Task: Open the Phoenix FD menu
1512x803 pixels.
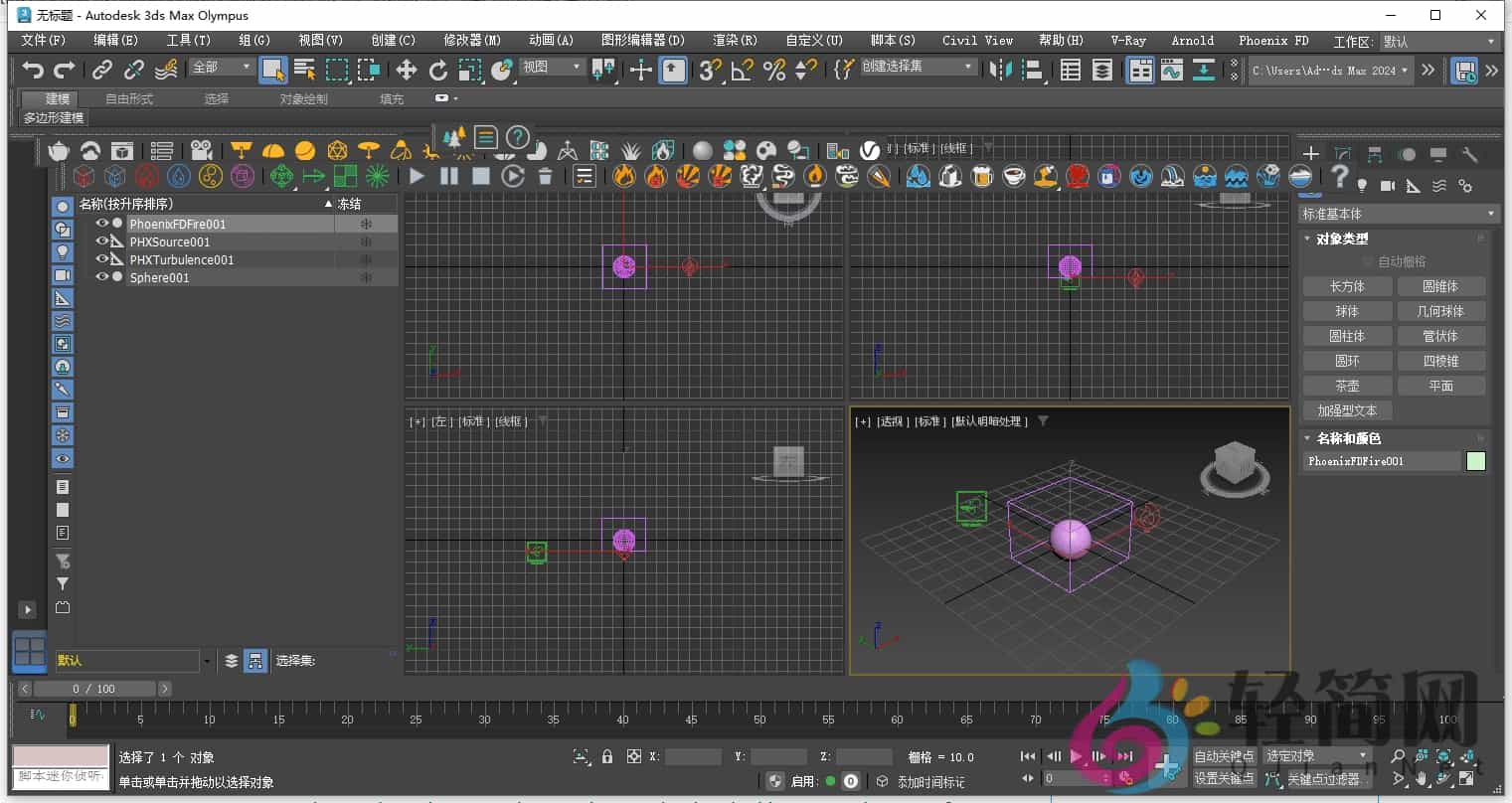Action: [1272, 41]
